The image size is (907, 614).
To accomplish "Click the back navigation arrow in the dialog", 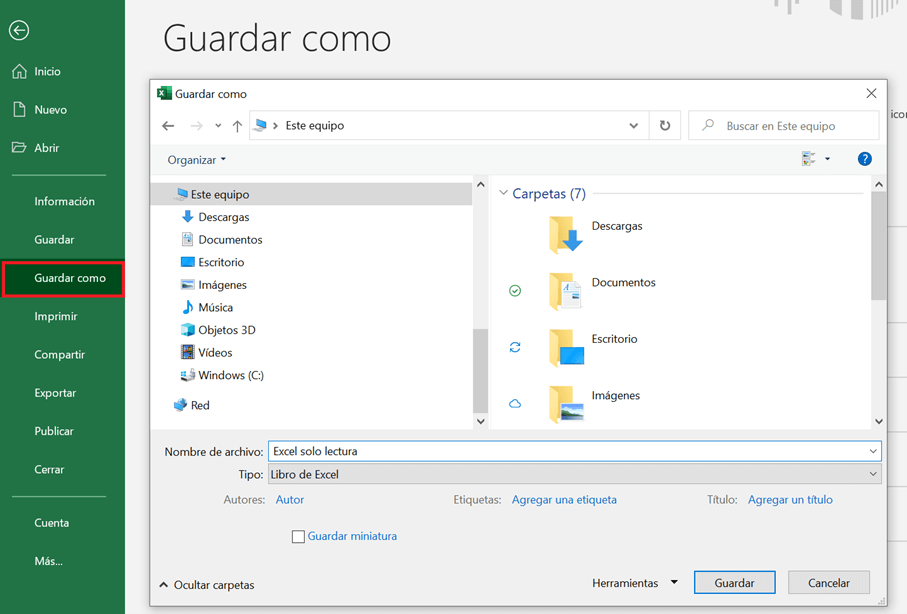I will (169, 125).
